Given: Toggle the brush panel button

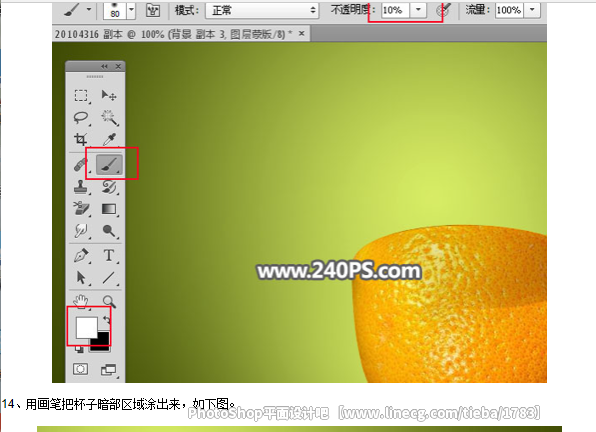Looking at the screenshot, I should [153, 11].
